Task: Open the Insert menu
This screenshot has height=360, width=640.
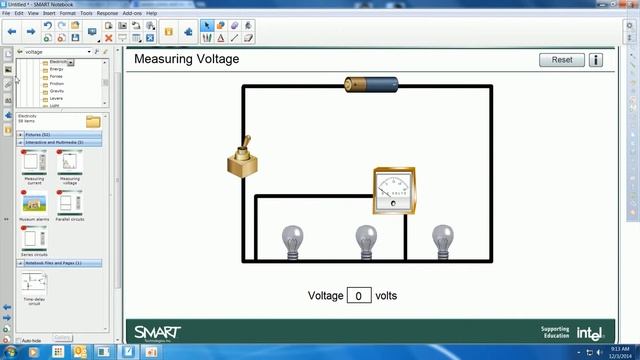Action: tap(49, 13)
